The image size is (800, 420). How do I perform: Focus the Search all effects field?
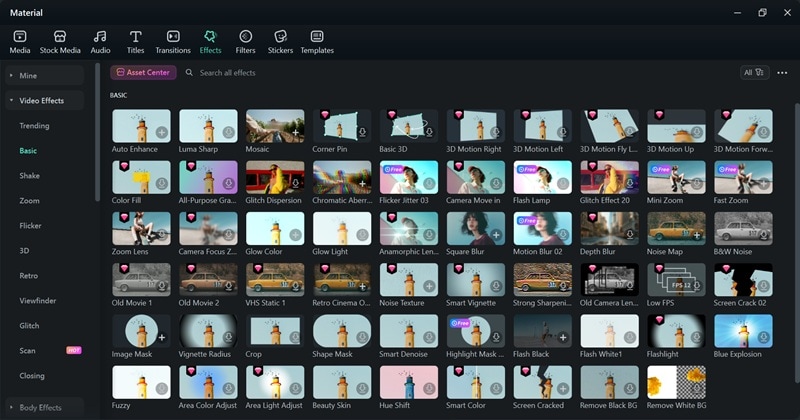(x=227, y=73)
